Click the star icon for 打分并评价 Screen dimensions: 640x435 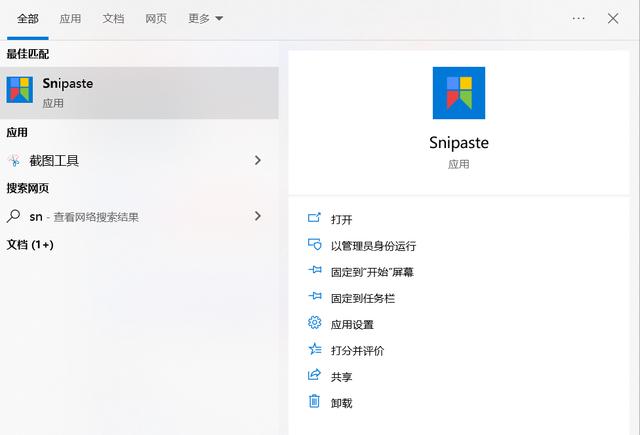[314, 349]
